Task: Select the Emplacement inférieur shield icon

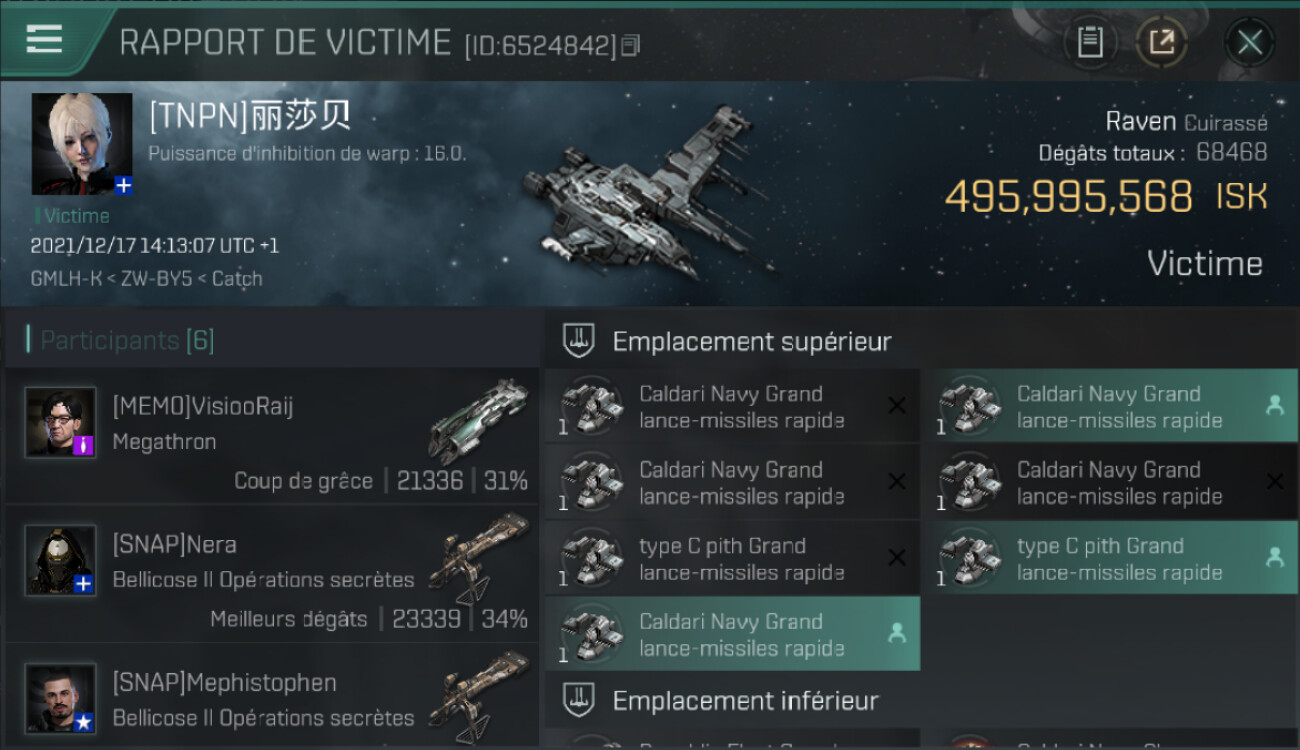Action: pyautogui.click(x=580, y=700)
